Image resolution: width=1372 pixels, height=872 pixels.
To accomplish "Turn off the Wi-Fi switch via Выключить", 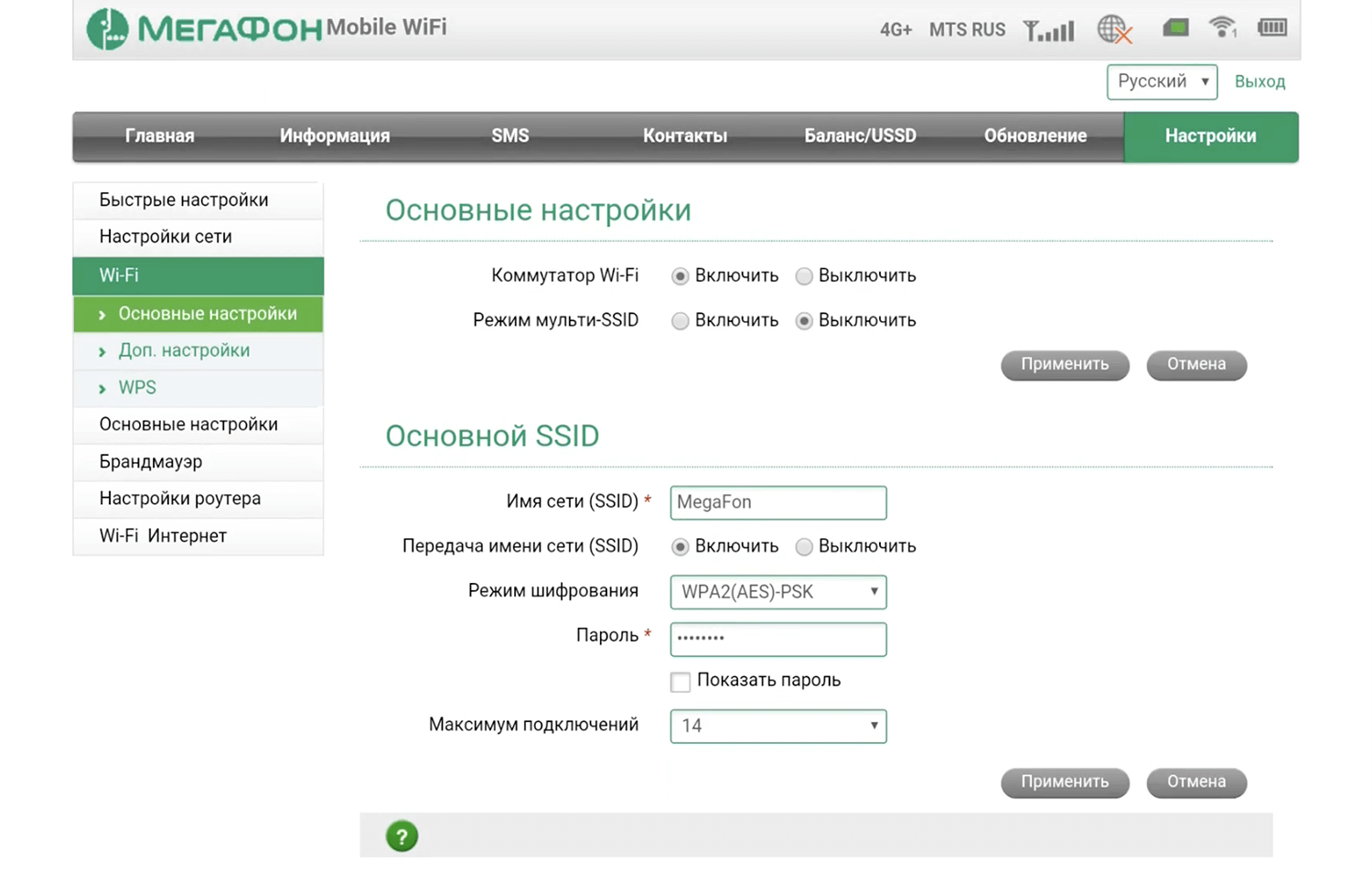I will coord(804,276).
